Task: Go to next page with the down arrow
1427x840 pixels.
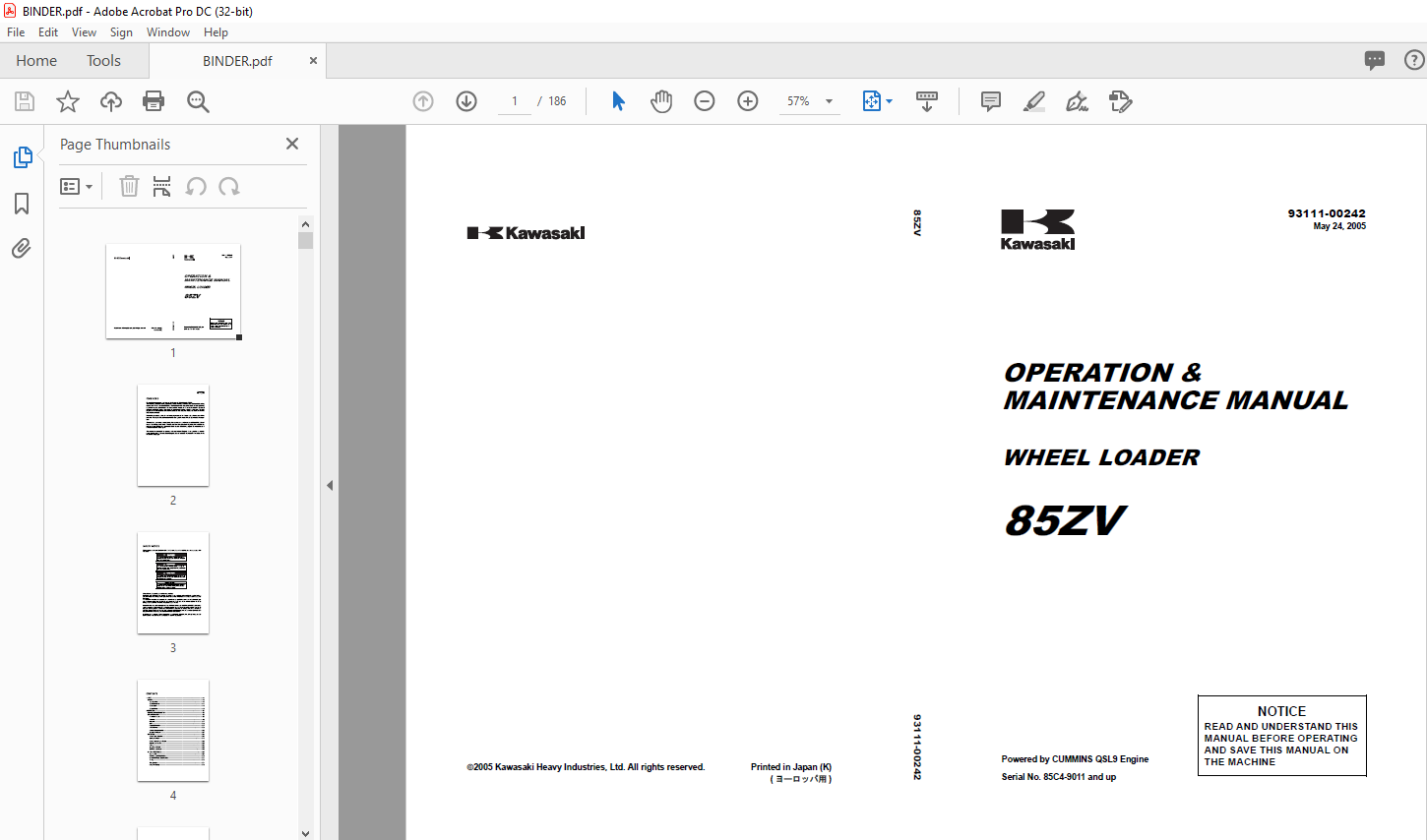Action: [x=466, y=101]
